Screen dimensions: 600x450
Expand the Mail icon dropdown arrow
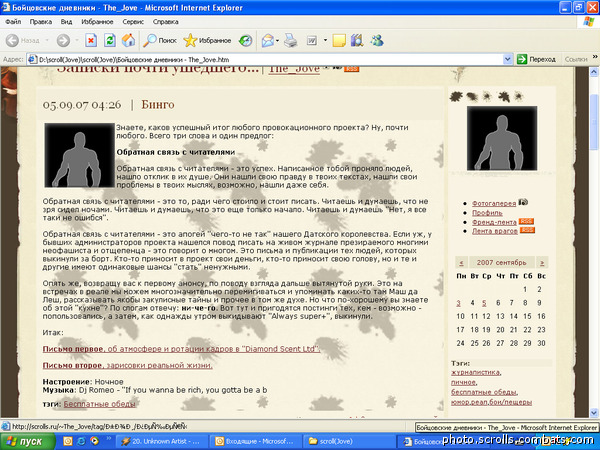click(x=277, y=40)
